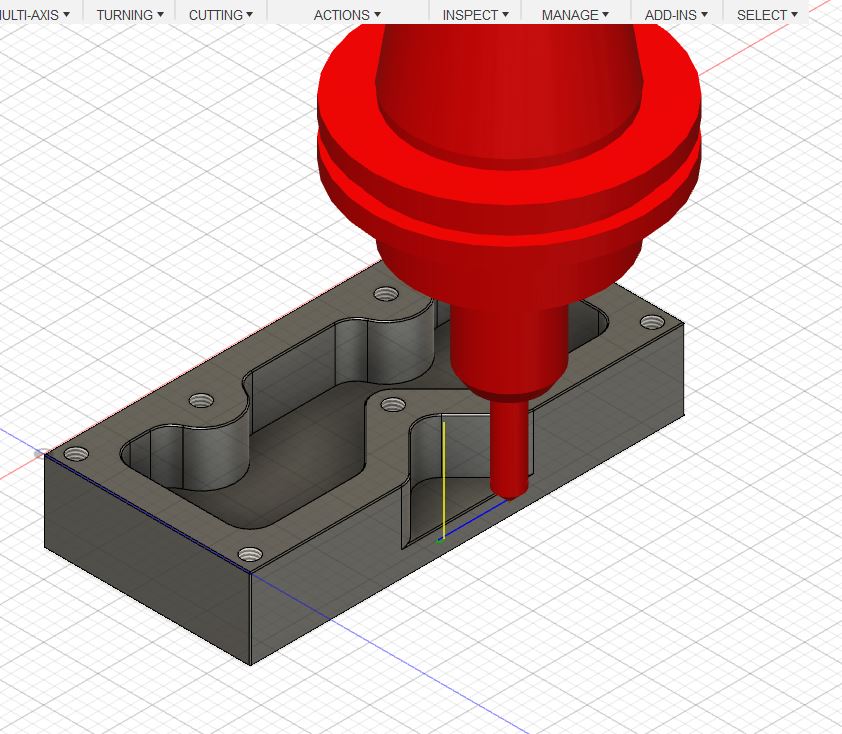Select the threaded hole at left corner
This screenshot has width=842, height=734.
[x=76, y=453]
